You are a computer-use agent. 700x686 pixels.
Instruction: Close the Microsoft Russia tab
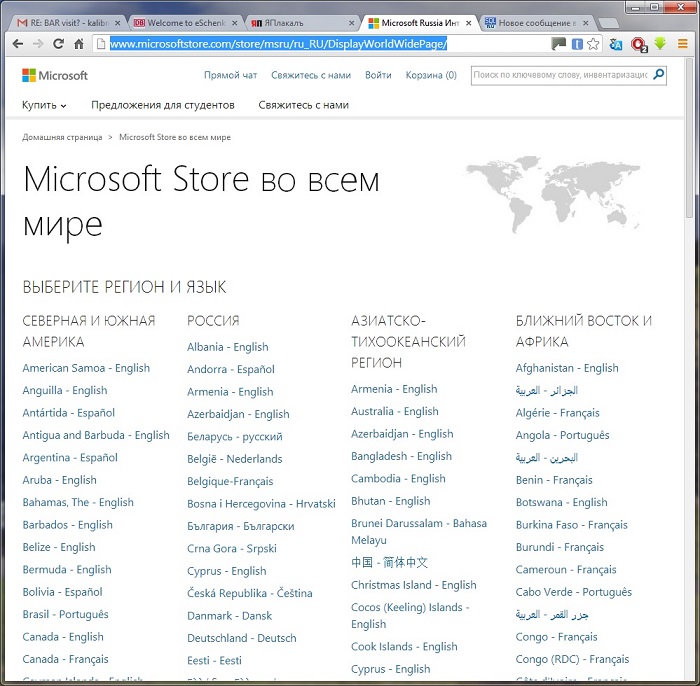point(471,20)
